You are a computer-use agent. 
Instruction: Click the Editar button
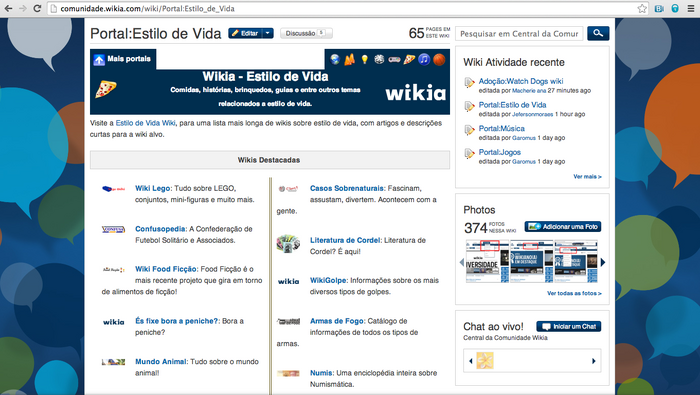point(245,33)
